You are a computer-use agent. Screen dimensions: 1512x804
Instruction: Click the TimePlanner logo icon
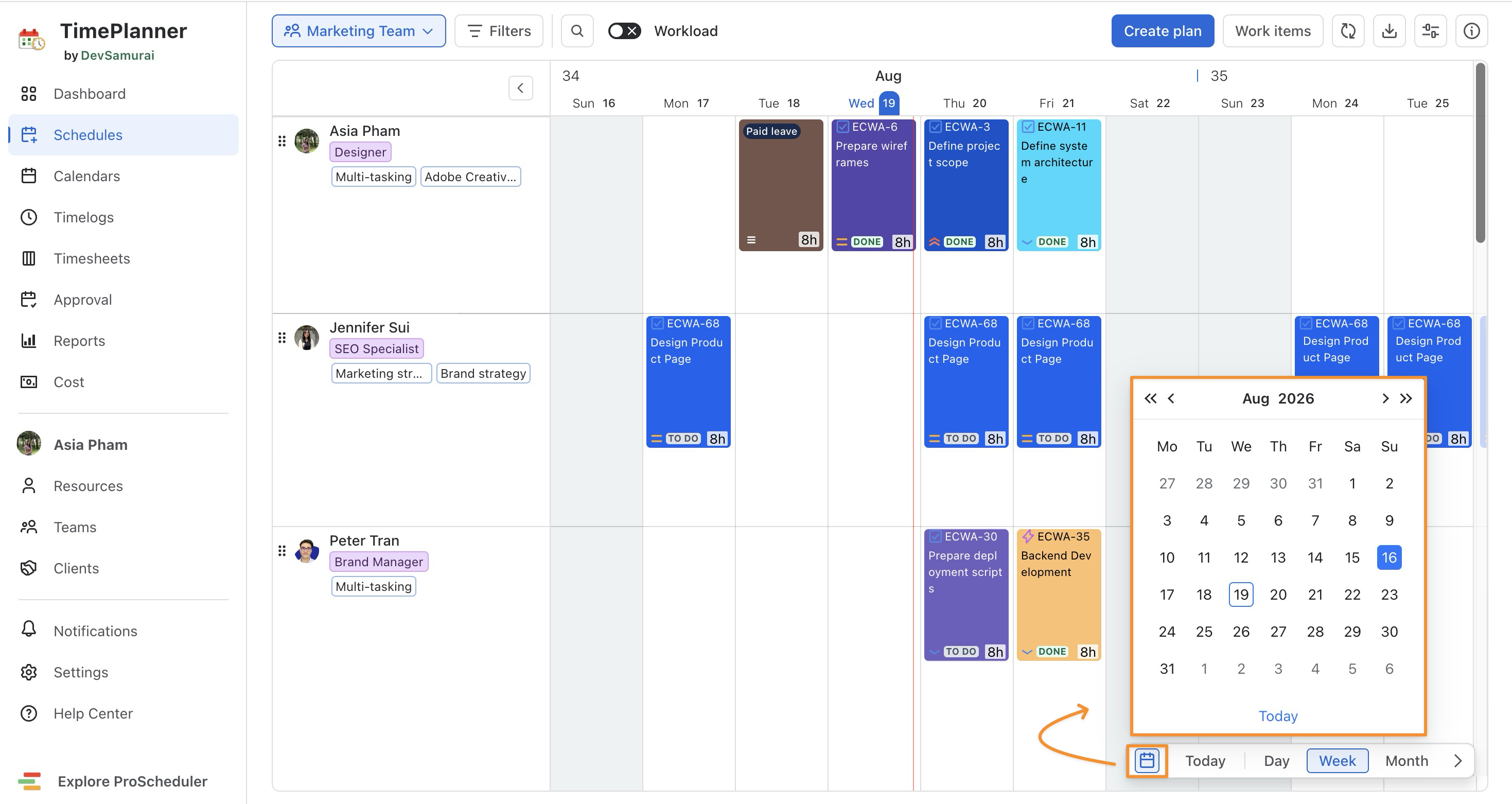(31, 39)
